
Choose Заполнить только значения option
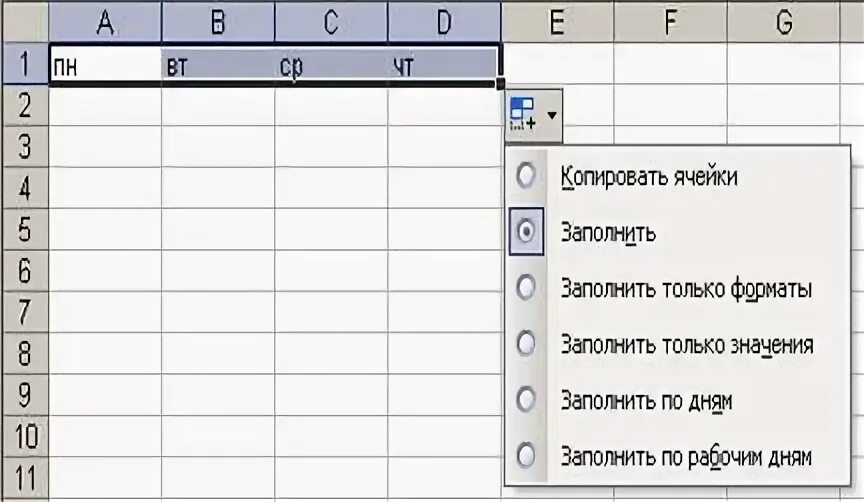pyautogui.click(x=687, y=344)
